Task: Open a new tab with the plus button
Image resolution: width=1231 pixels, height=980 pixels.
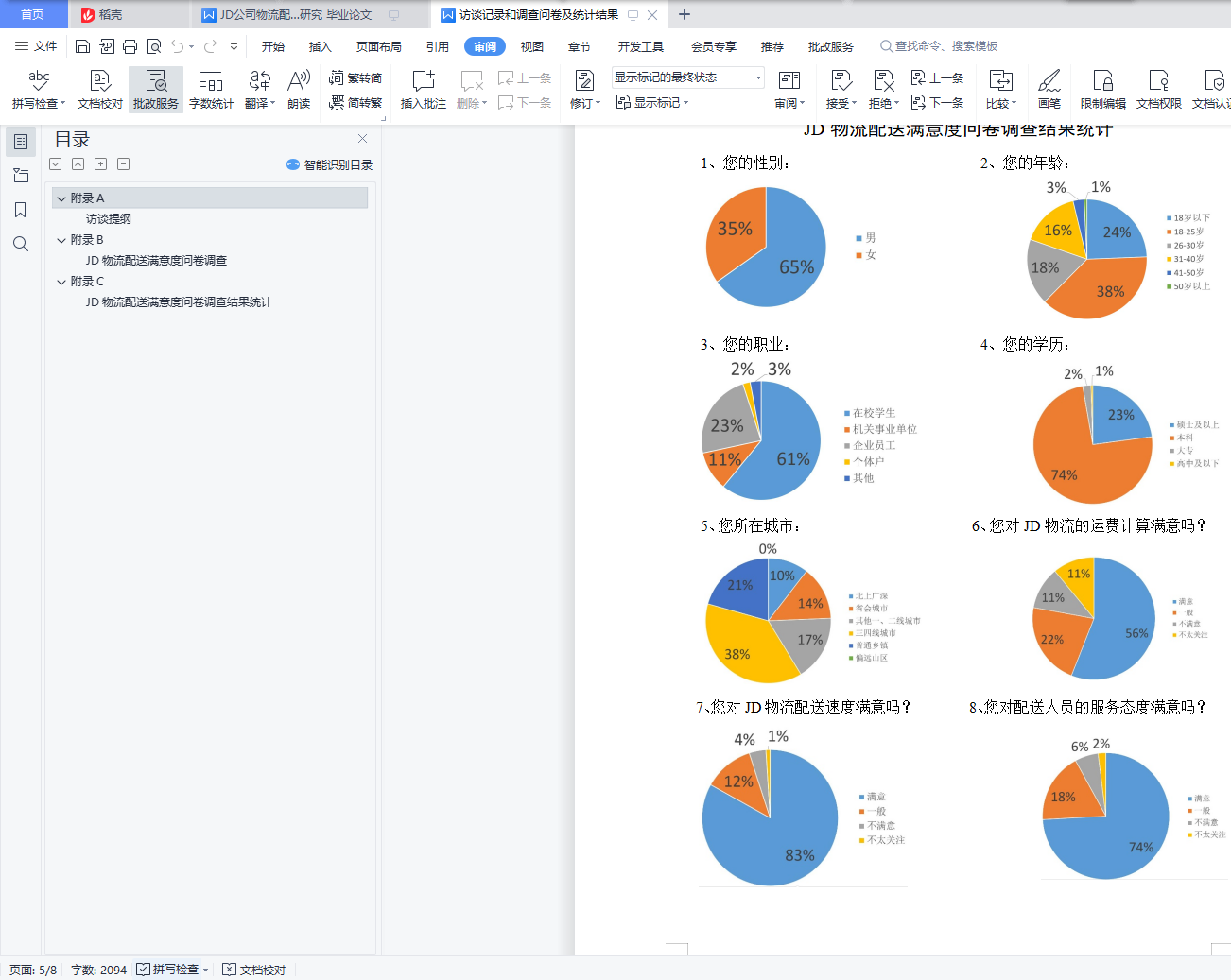Action: pos(685,14)
